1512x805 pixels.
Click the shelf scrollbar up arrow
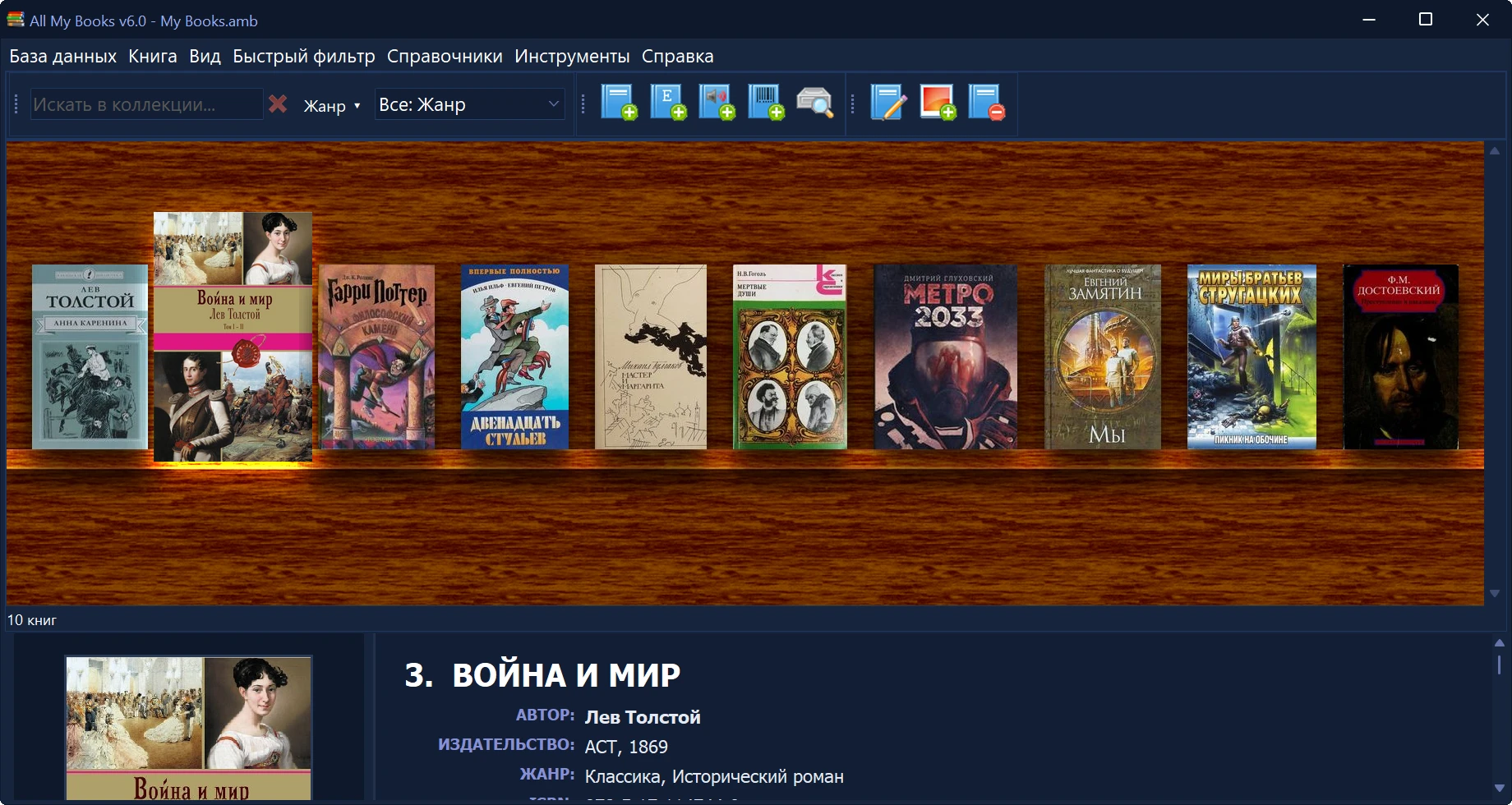(1495, 151)
